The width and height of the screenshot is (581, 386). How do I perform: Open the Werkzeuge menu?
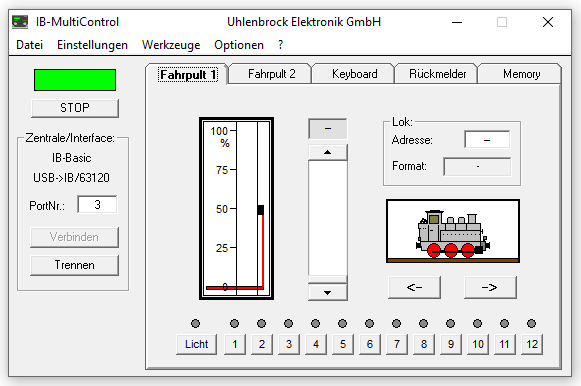click(x=171, y=45)
